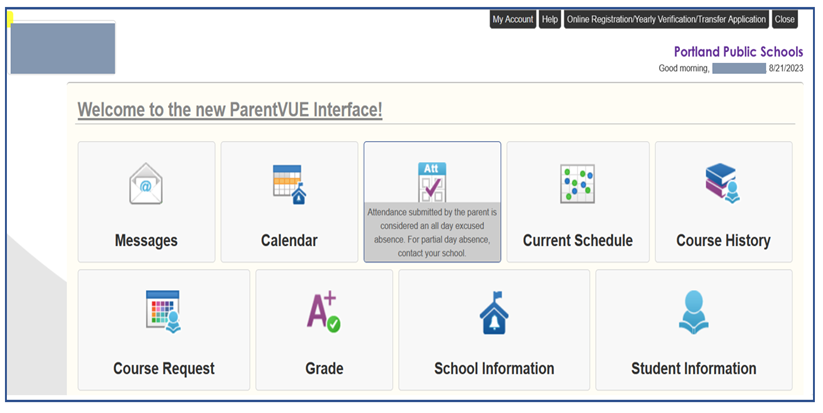Viewport: 823px width, 413px height.
Task: Open the Course Request color grid icon
Action: [163, 312]
